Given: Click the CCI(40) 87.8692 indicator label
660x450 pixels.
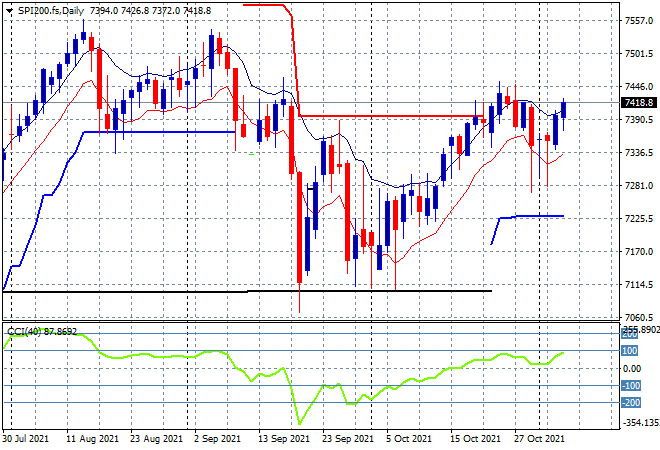Looking at the screenshot, I should 42,332.
